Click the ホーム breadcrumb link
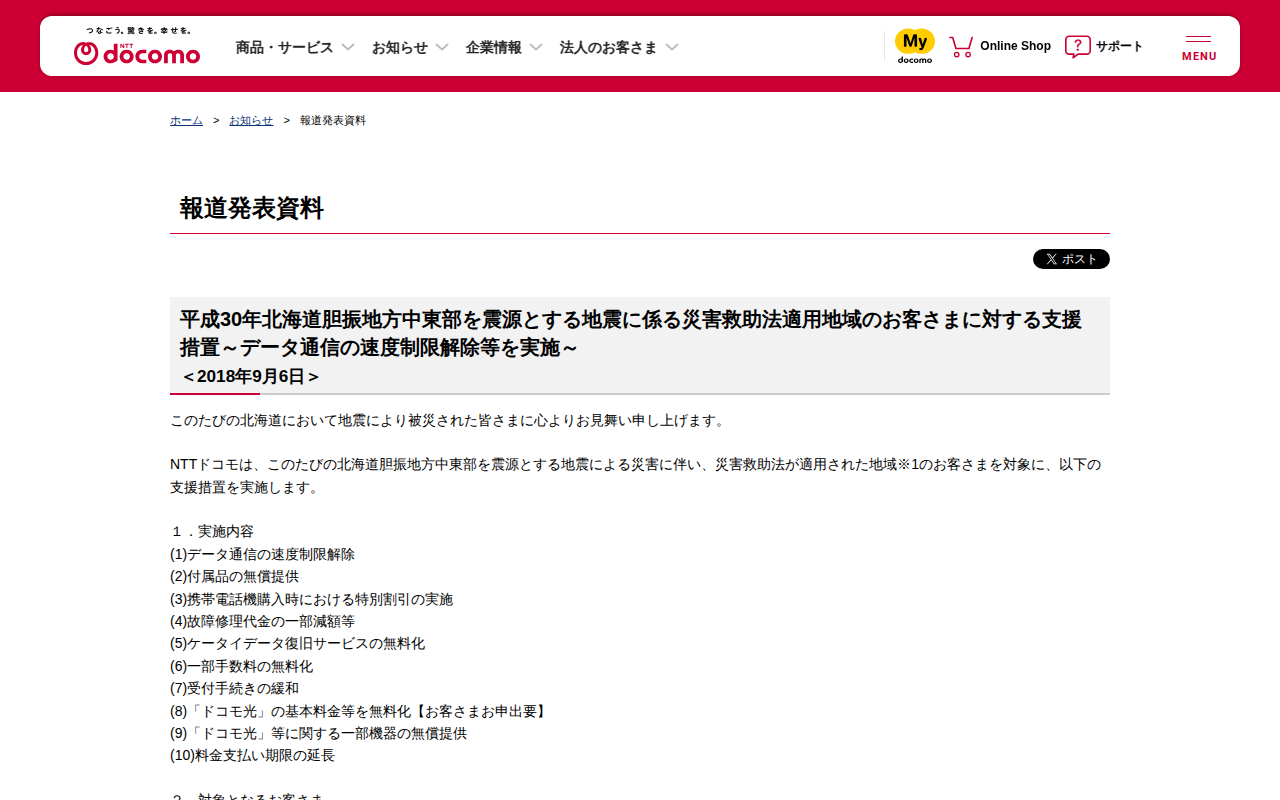The image size is (1280, 800). pos(186,120)
